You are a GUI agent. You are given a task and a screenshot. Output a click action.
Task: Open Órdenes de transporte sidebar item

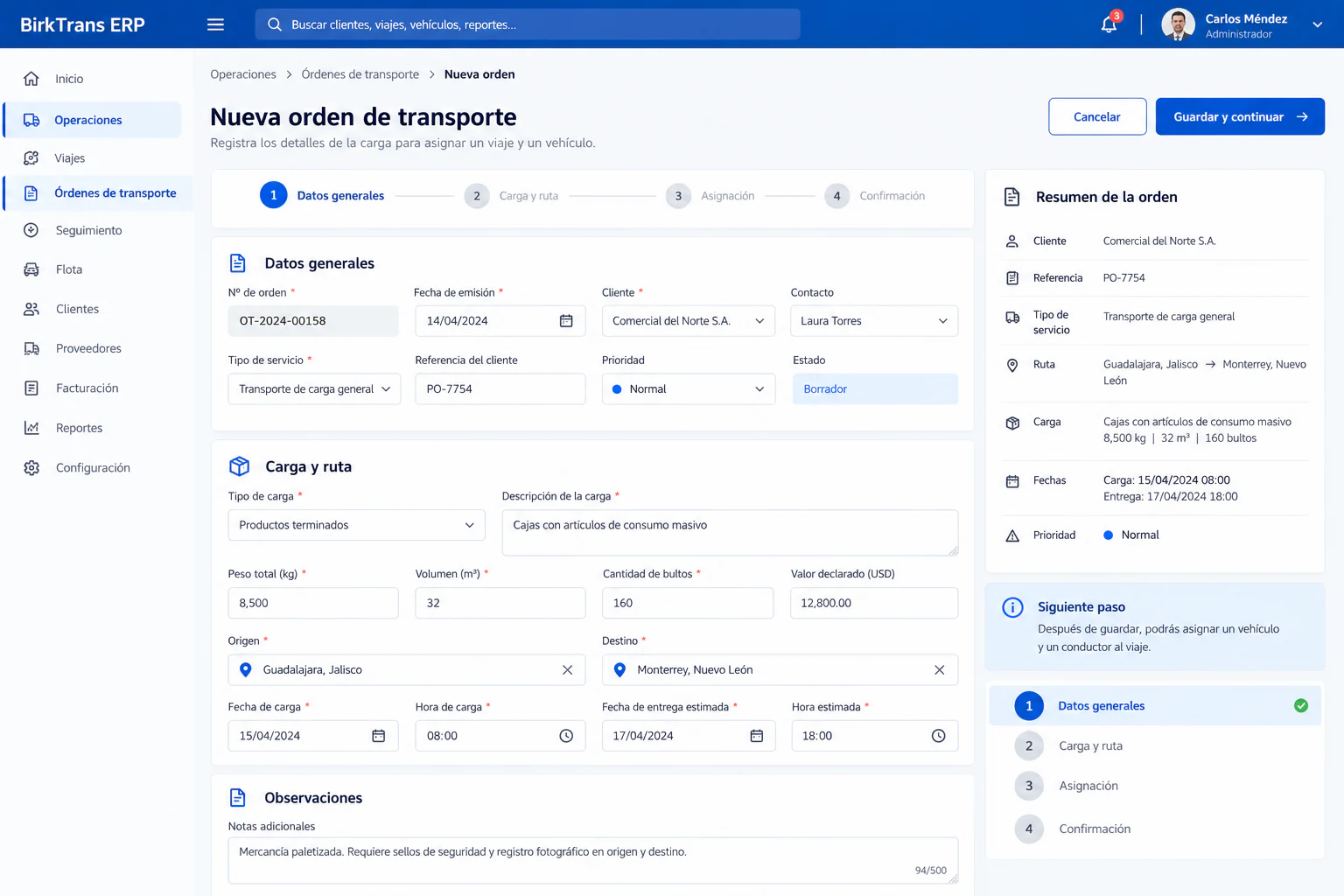click(98, 193)
